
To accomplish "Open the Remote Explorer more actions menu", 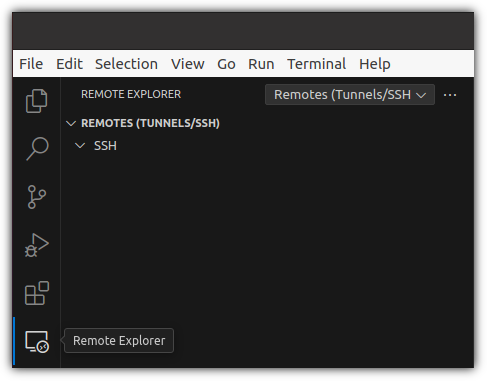I will point(450,95).
